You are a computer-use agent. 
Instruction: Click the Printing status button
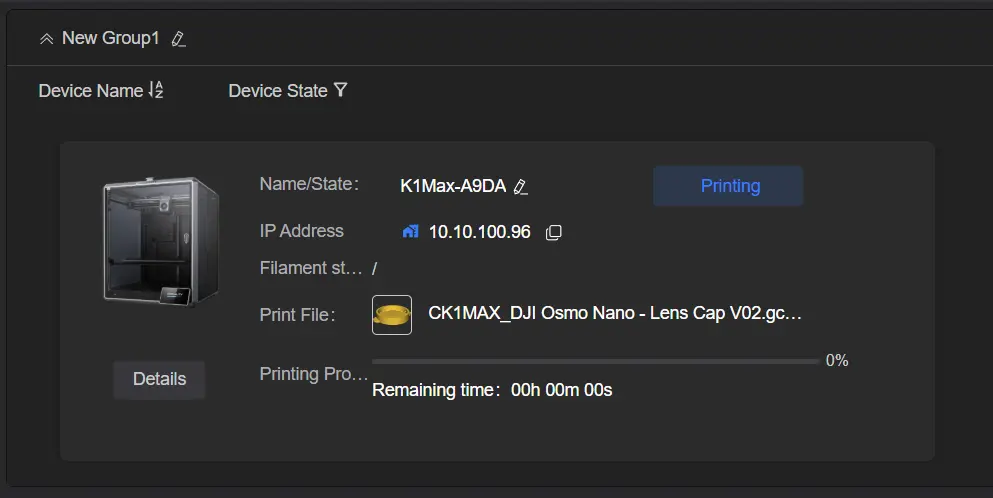729,186
